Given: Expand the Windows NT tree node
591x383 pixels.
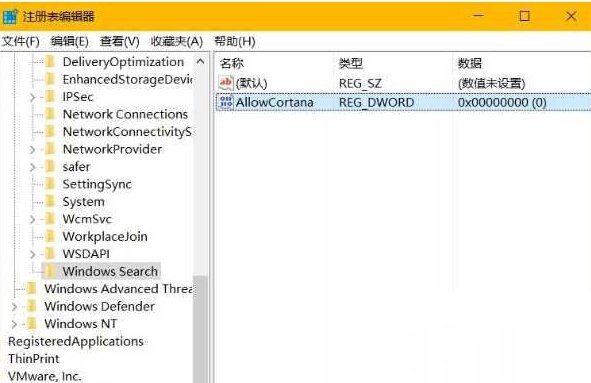Looking at the screenshot, I should pos(14,324).
